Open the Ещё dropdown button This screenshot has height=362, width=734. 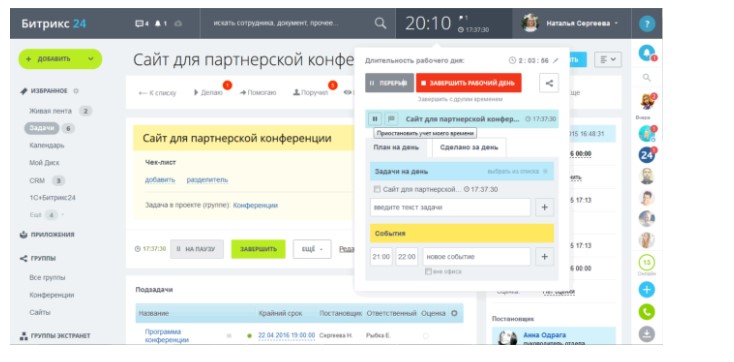(312, 249)
